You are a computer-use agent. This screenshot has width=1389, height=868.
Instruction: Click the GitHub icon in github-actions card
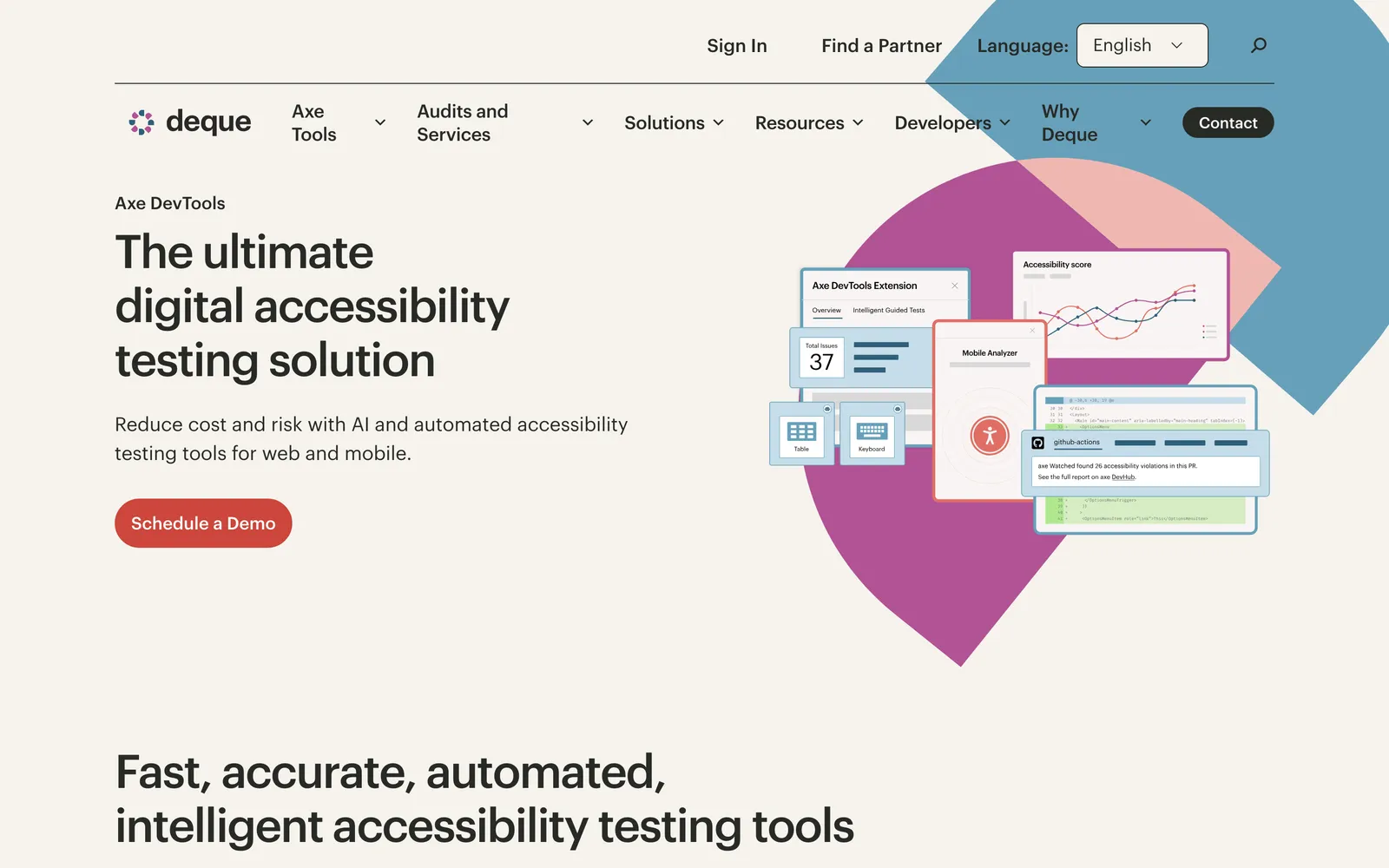point(1037,443)
